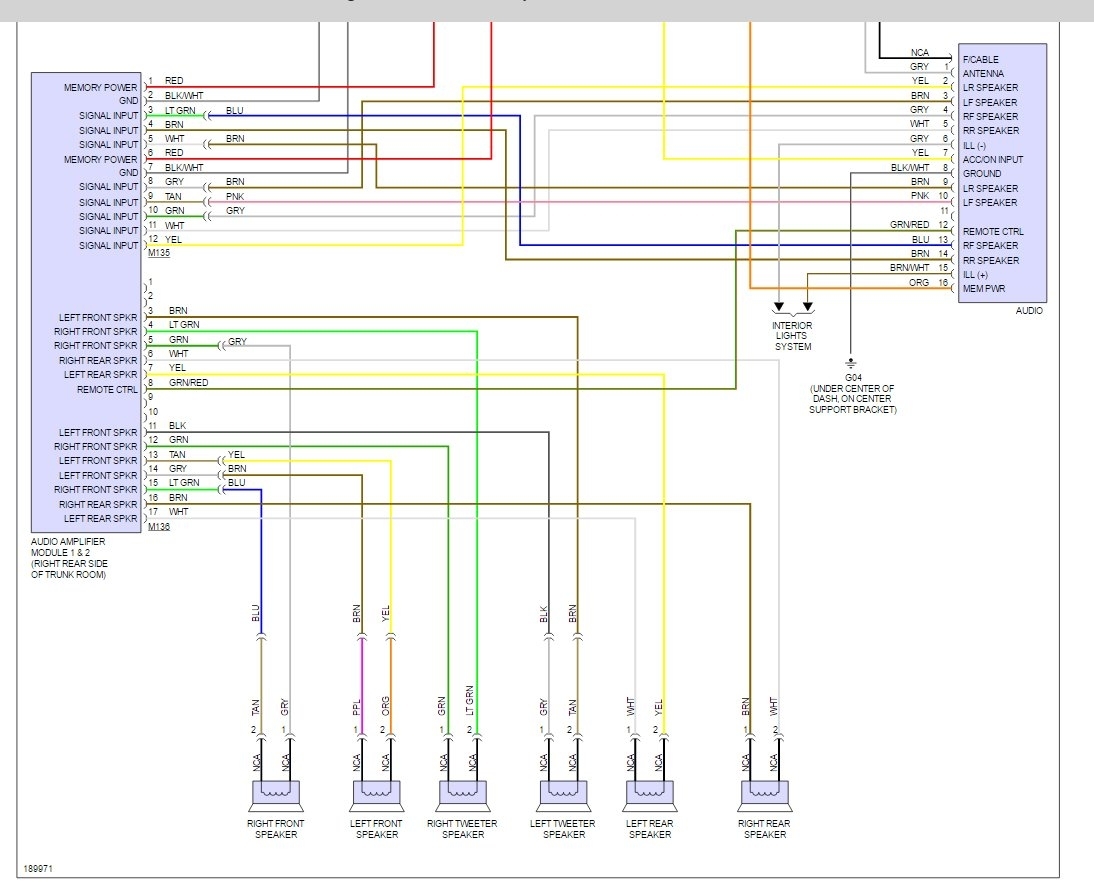Select the Audio Amplifier Module 1 & 2 caption
The height and width of the screenshot is (894, 1094).
pyautogui.click(x=69, y=558)
